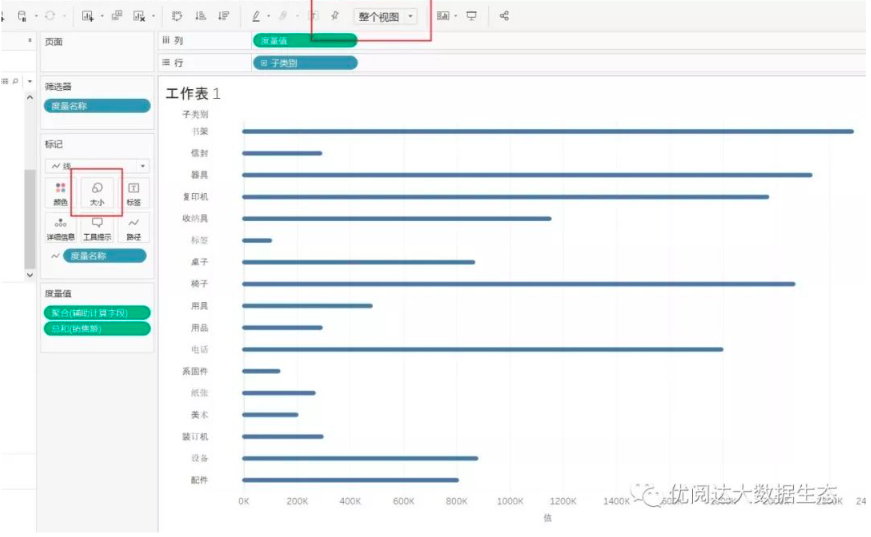Image resolution: width=871 pixels, height=537 pixels.
Task: Select the 子类别 pill on Rows shelf
Action: pos(304,63)
